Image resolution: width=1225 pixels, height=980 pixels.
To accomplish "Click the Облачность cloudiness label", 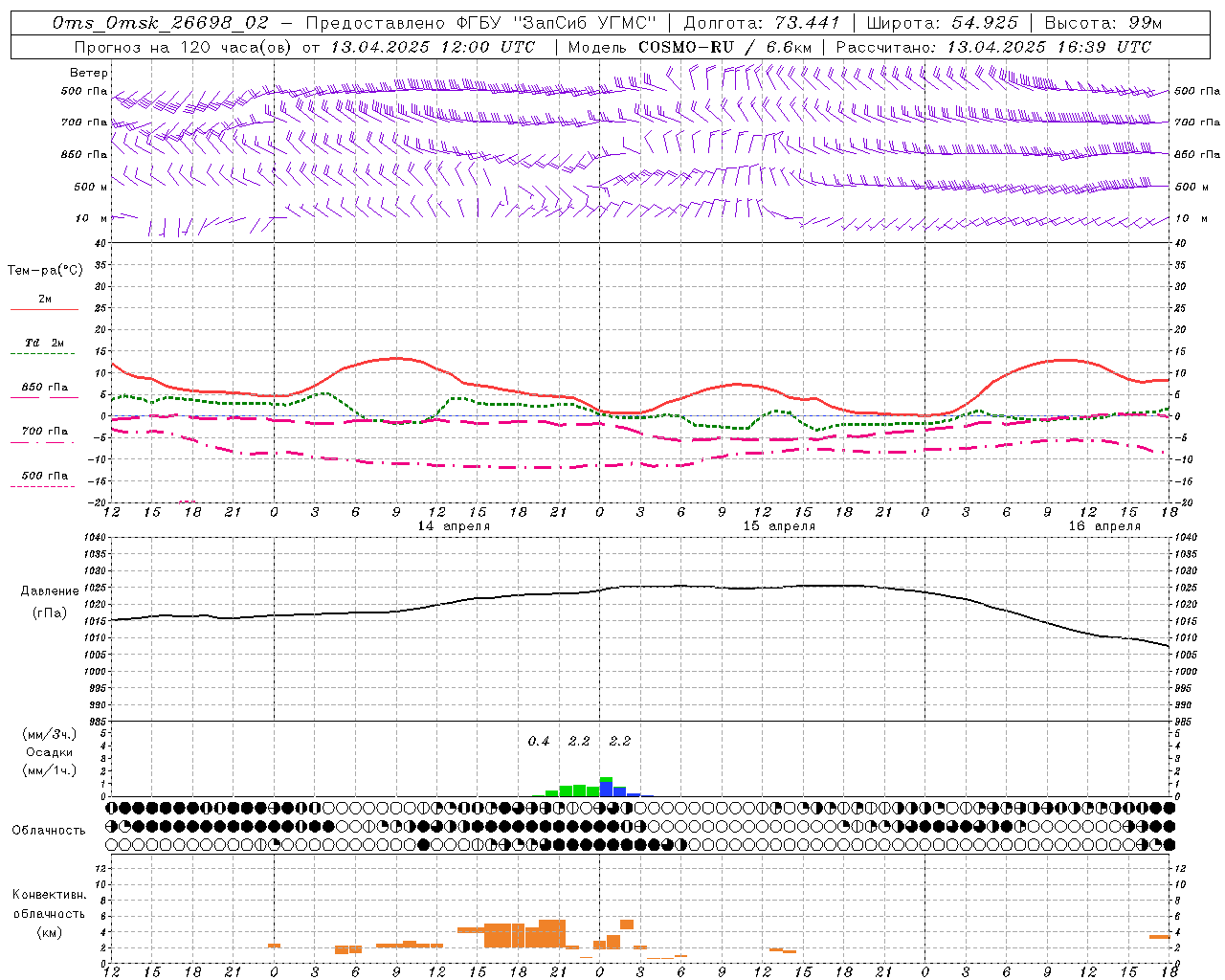I will 49,830.
